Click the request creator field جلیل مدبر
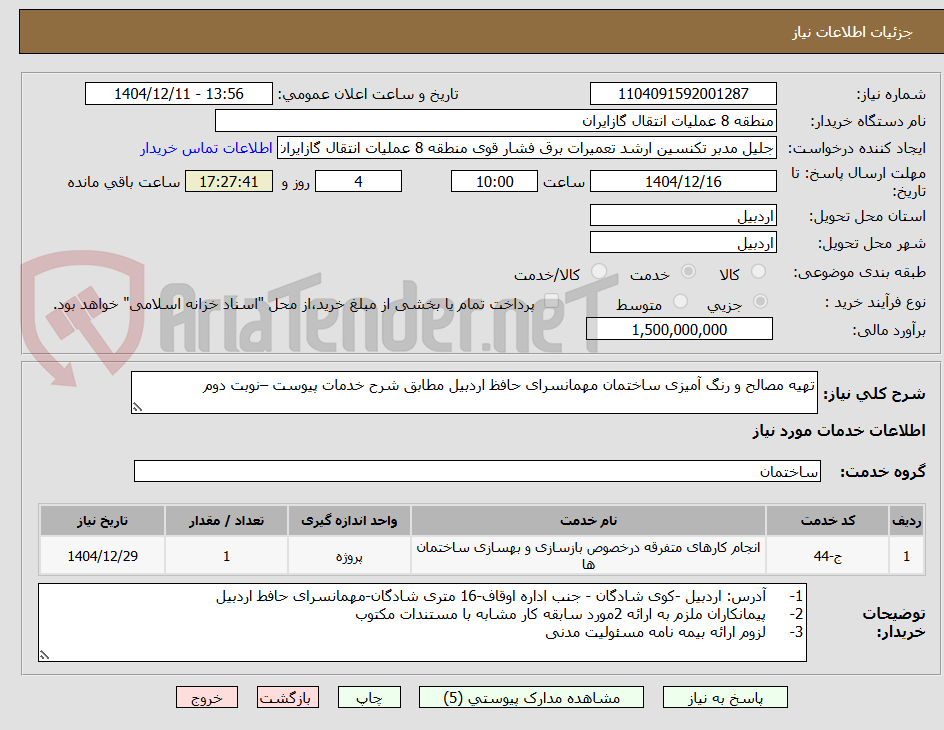Viewport: 944px width, 730px height. point(527,149)
